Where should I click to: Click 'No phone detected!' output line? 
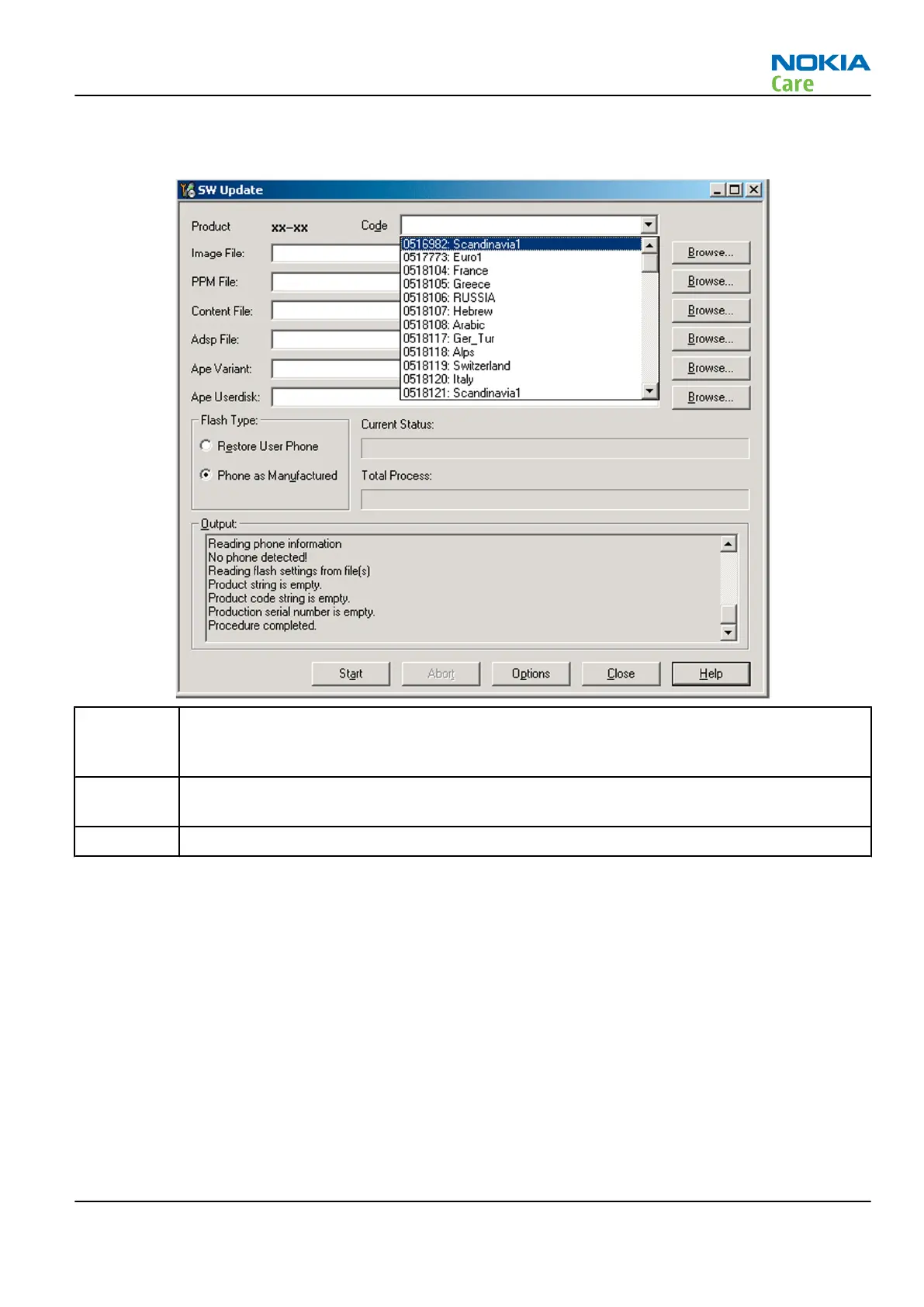click(258, 557)
